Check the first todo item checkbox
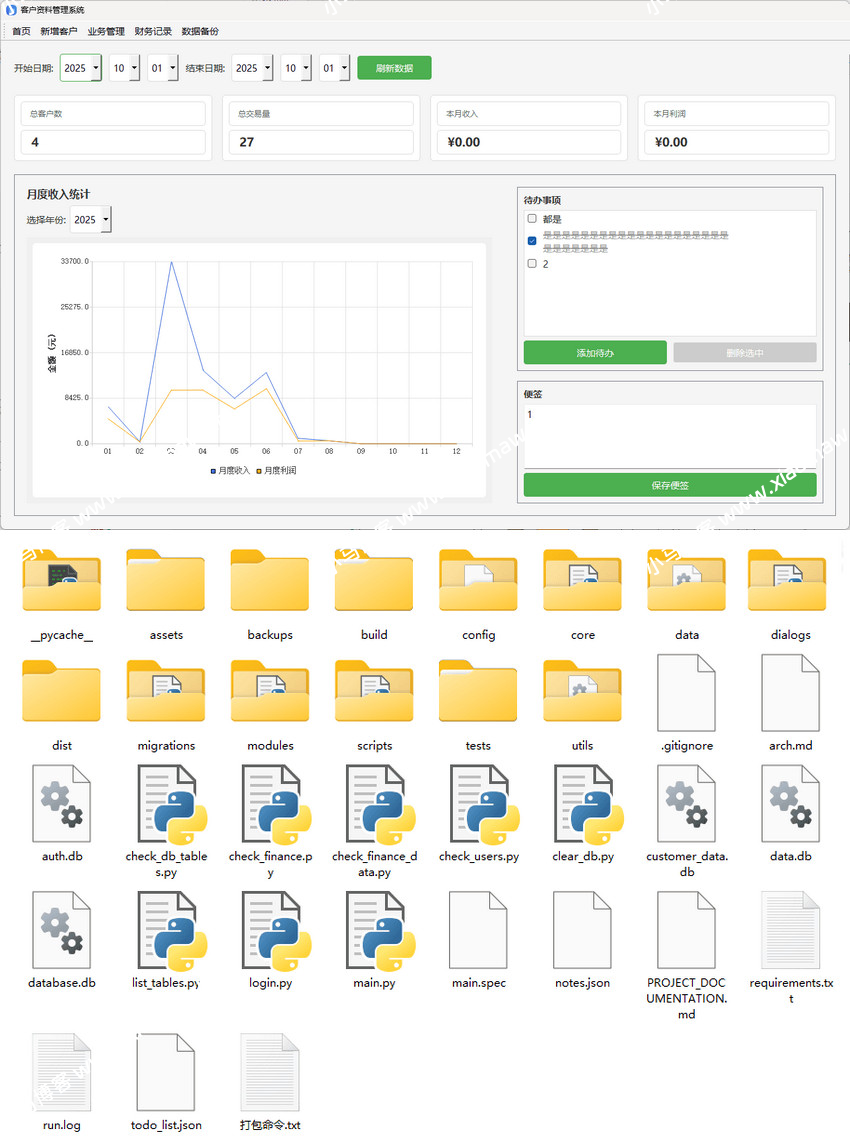Screen dimensions: 850x1144 coord(532,219)
